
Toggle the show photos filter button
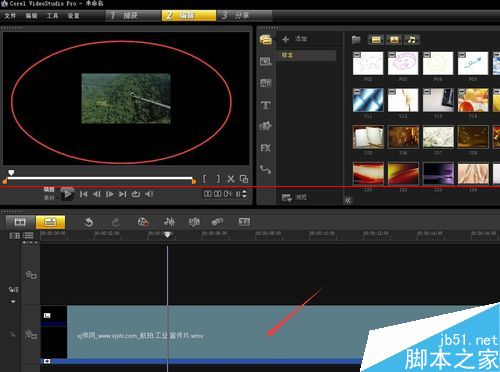coord(394,40)
